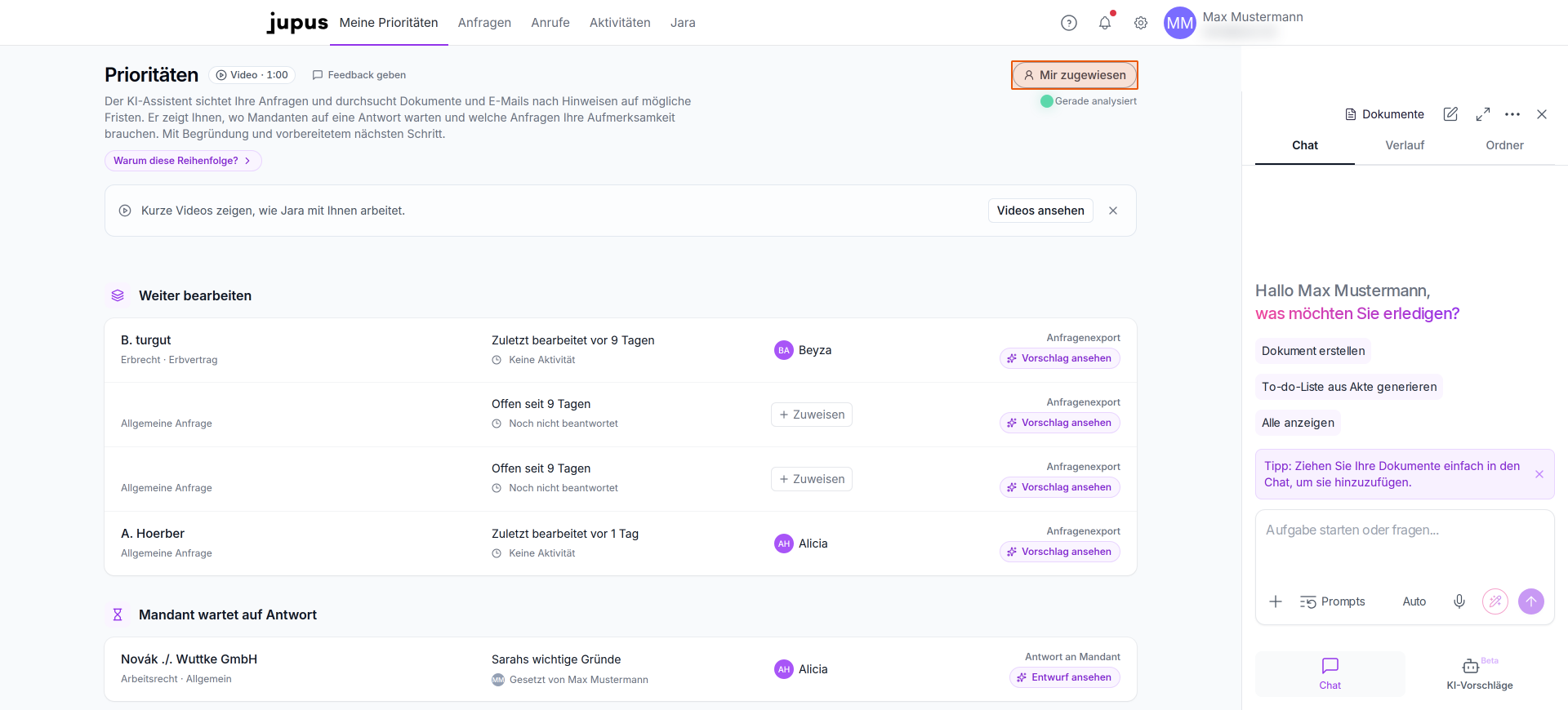Toggle the Mir zugewiesen filter
The height and width of the screenshot is (710, 1568).
tap(1075, 75)
